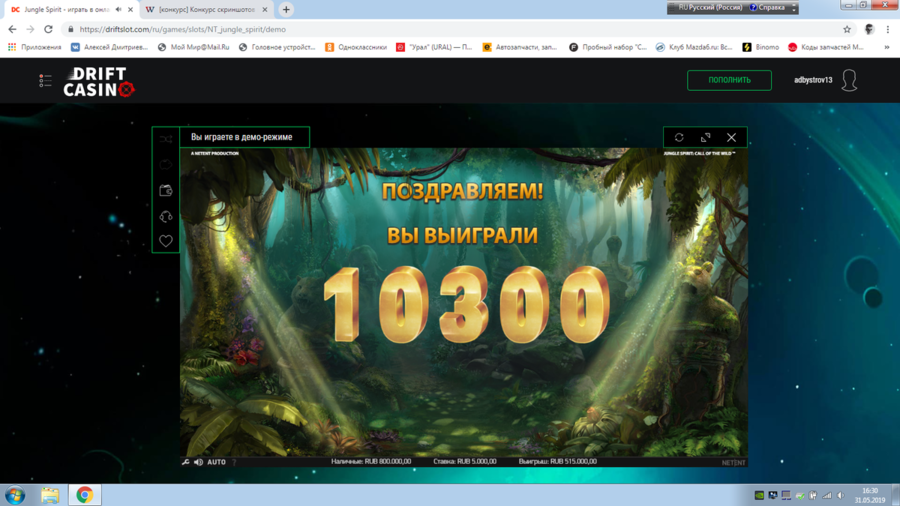Click the random game shuffle icon
The height and width of the screenshot is (506, 900).
pos(166,139)
